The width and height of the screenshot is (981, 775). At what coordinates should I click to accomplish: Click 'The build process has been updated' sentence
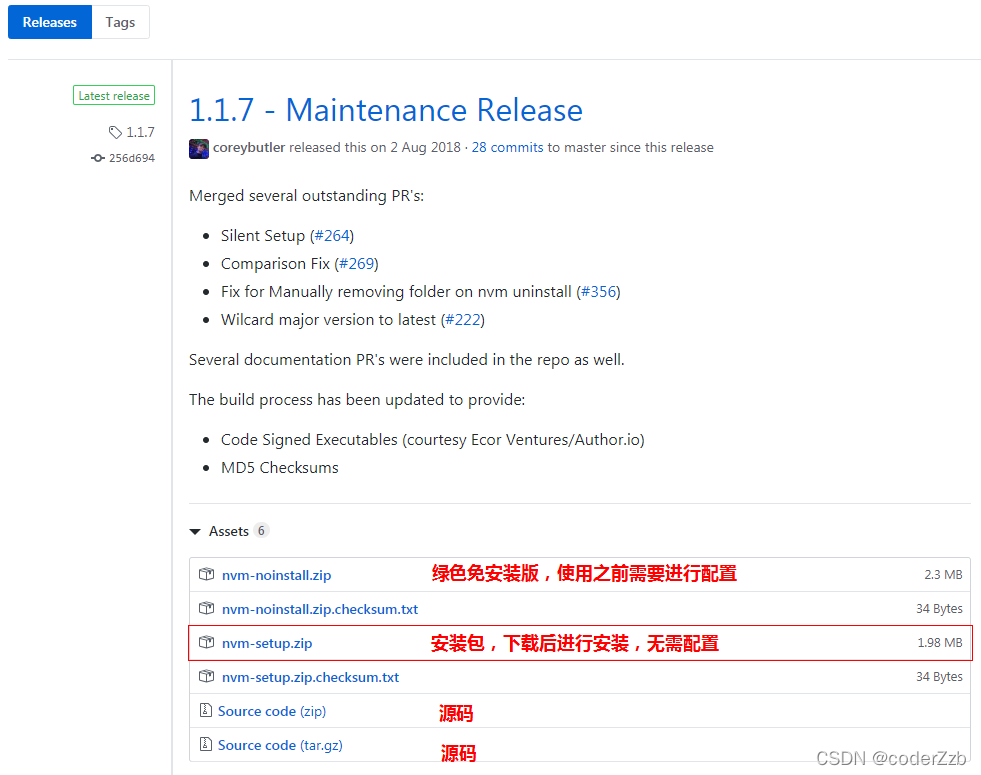coord(357,400)
